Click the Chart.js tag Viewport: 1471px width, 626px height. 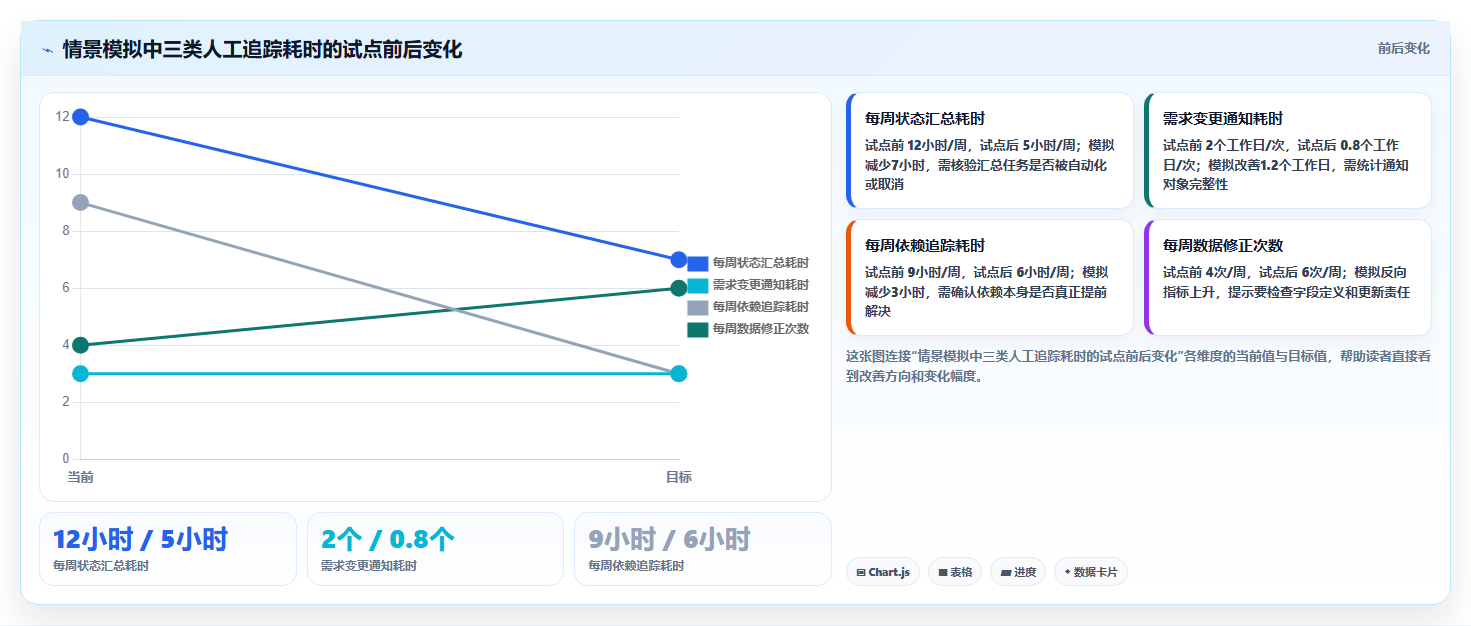click(883, 572)
